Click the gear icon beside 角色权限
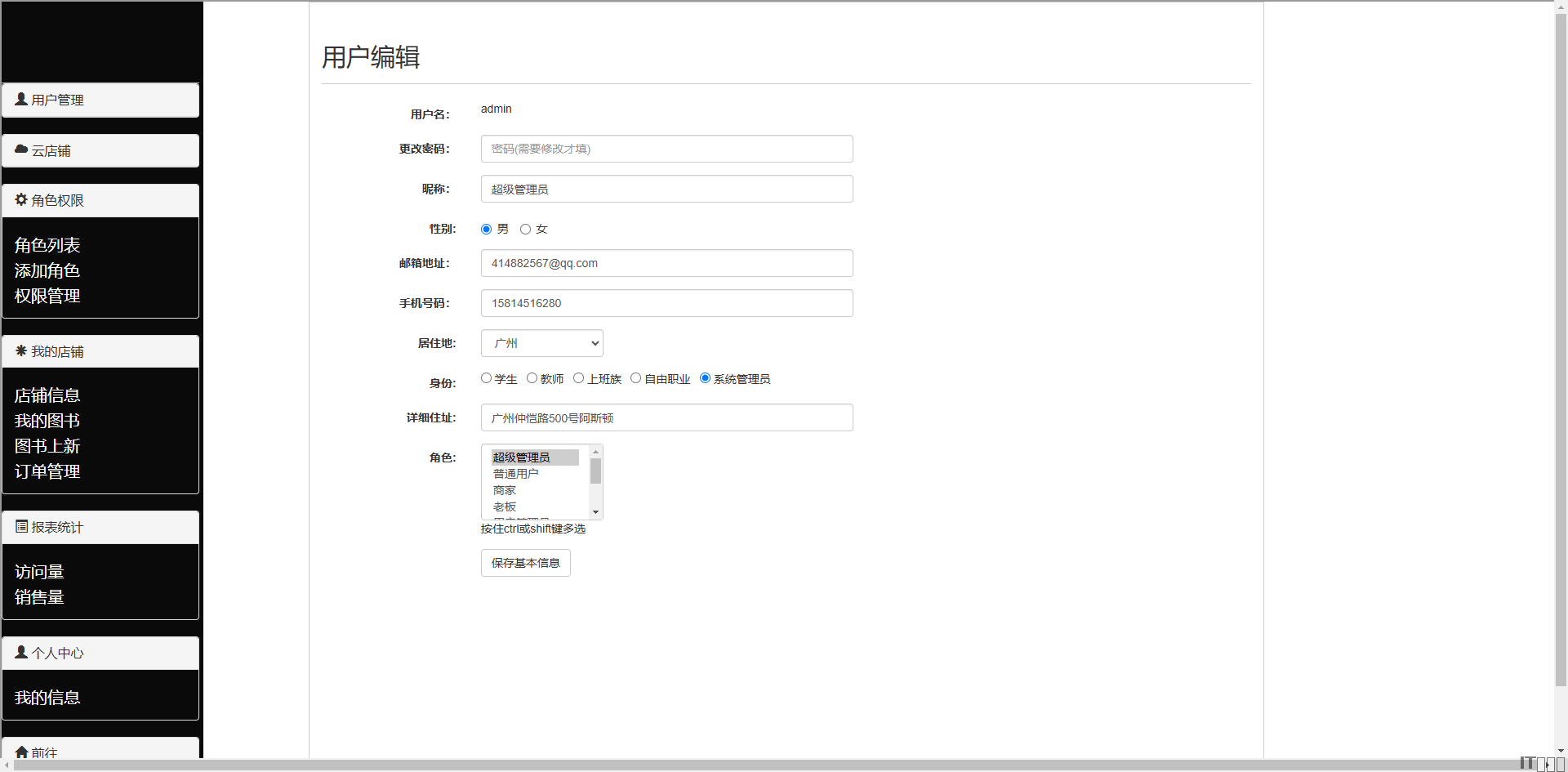This screenshot has width=1568, height=772. click(x=21, y=199)
